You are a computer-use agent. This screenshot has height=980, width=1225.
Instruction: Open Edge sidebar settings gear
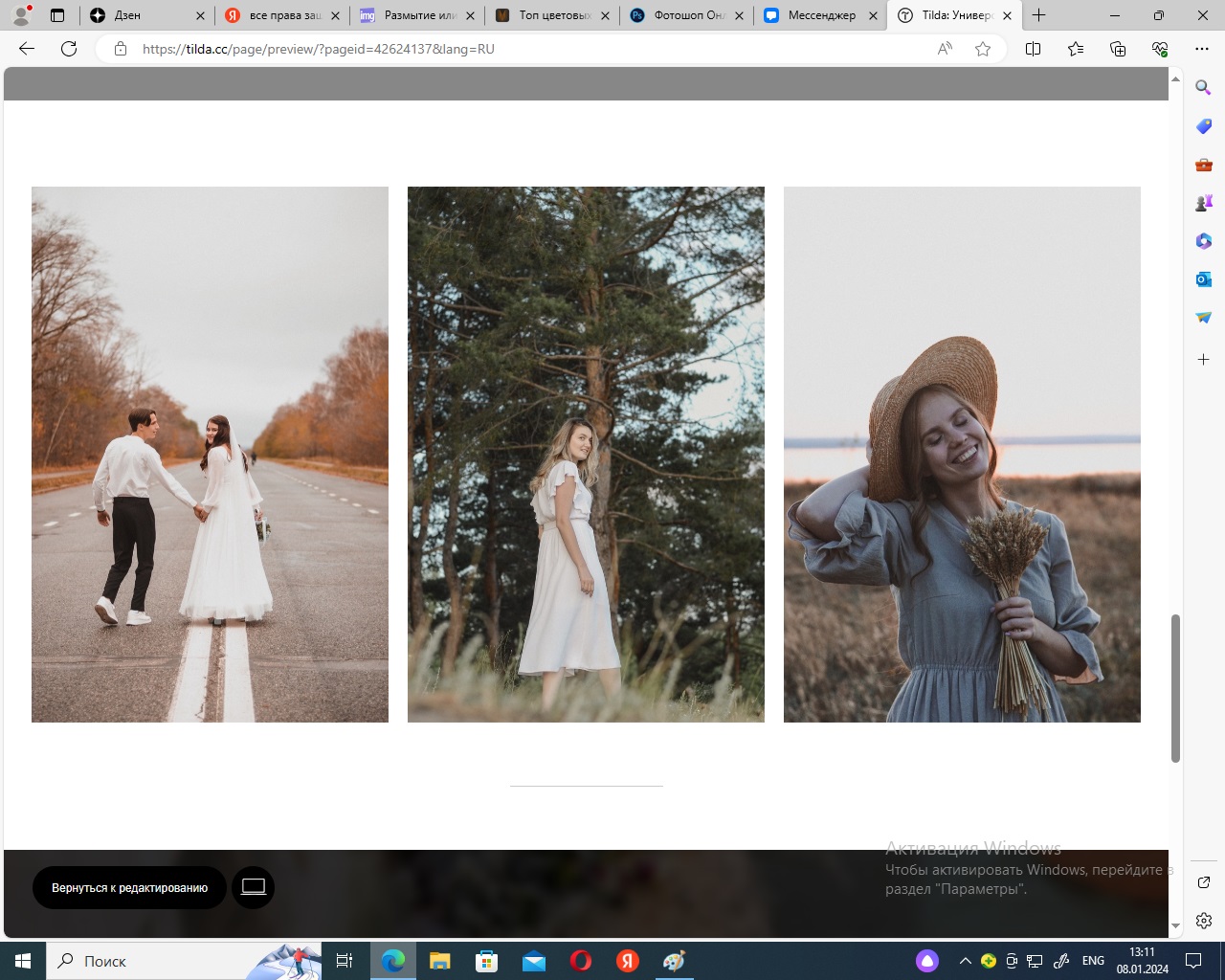click(x=1203, y=921)
